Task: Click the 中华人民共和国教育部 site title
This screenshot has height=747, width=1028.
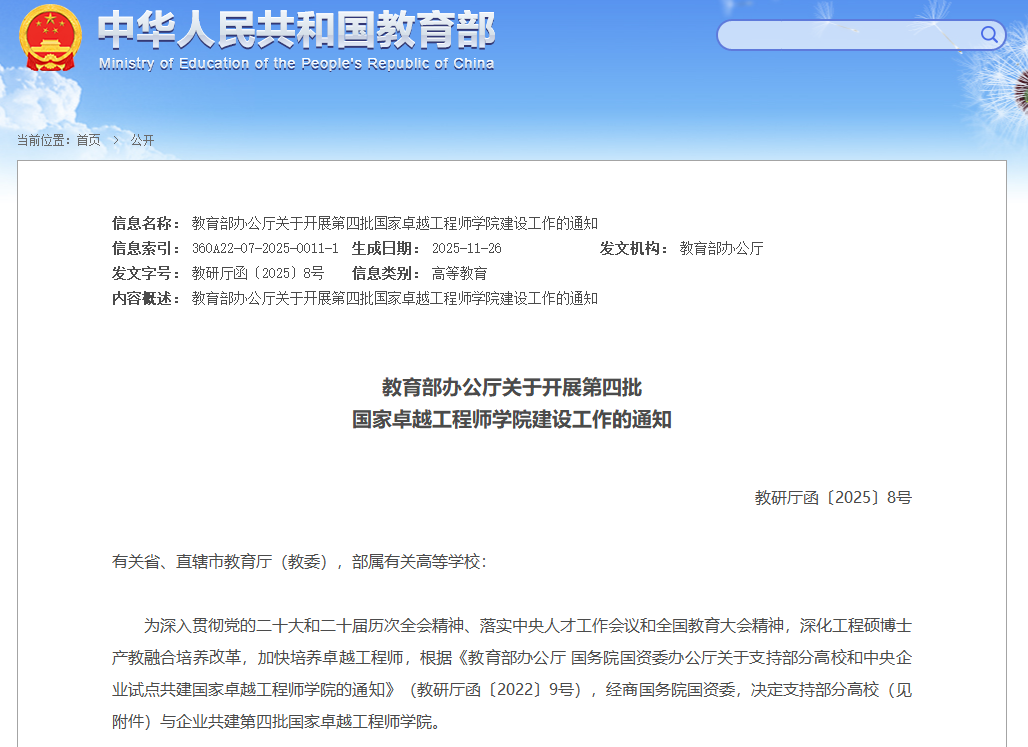Action: coord(296,30)
